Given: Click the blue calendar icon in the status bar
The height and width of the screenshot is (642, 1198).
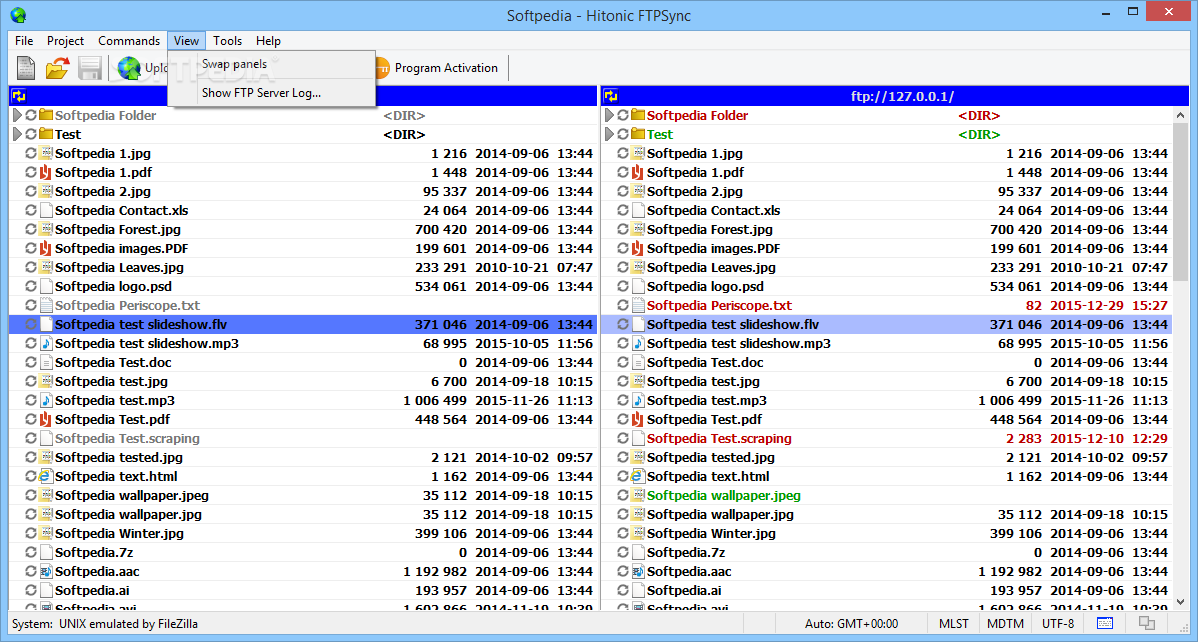Looking at the screenshot, I should pyautogui.click(x=1105, y=624).
